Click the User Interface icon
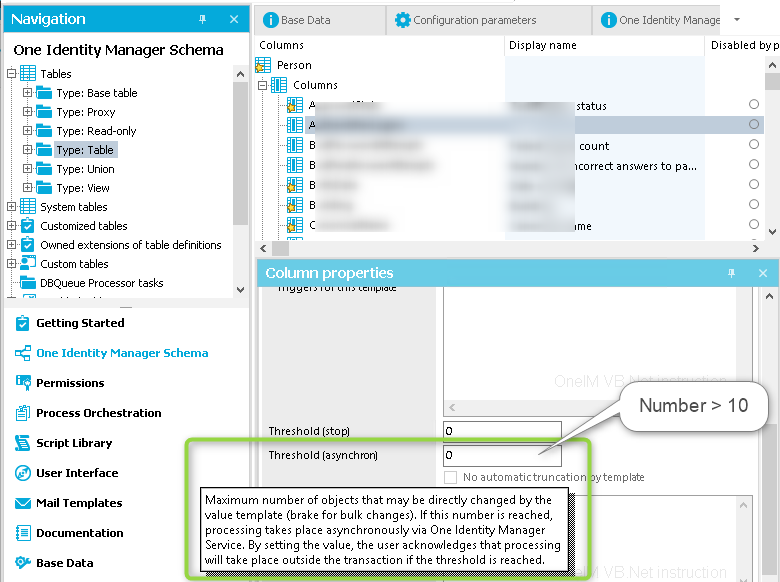 coord(23,473)
